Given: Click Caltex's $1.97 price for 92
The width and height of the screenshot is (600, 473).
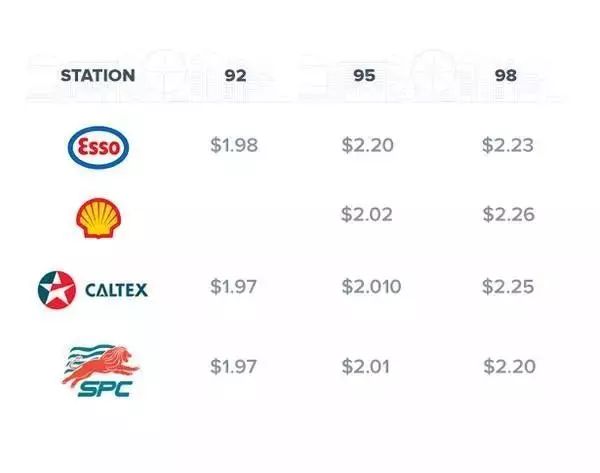Looking at the screenshot, I should 234,287.
